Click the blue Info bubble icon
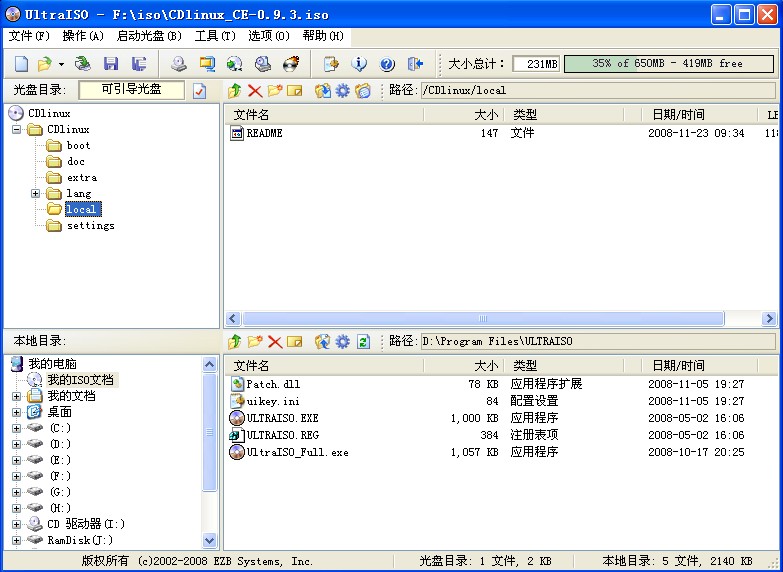 pos(359,64)
